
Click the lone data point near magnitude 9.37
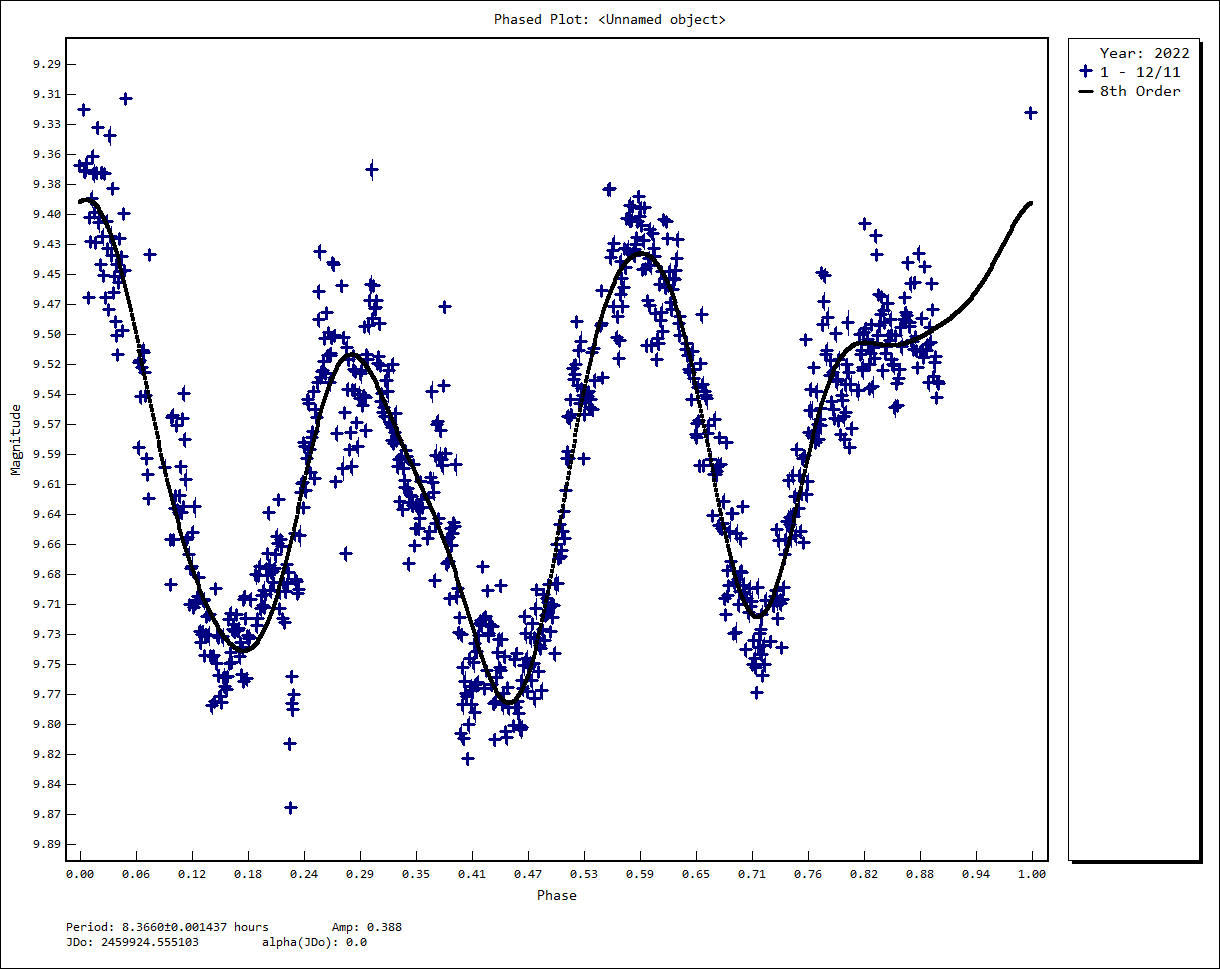pos(371,170)
